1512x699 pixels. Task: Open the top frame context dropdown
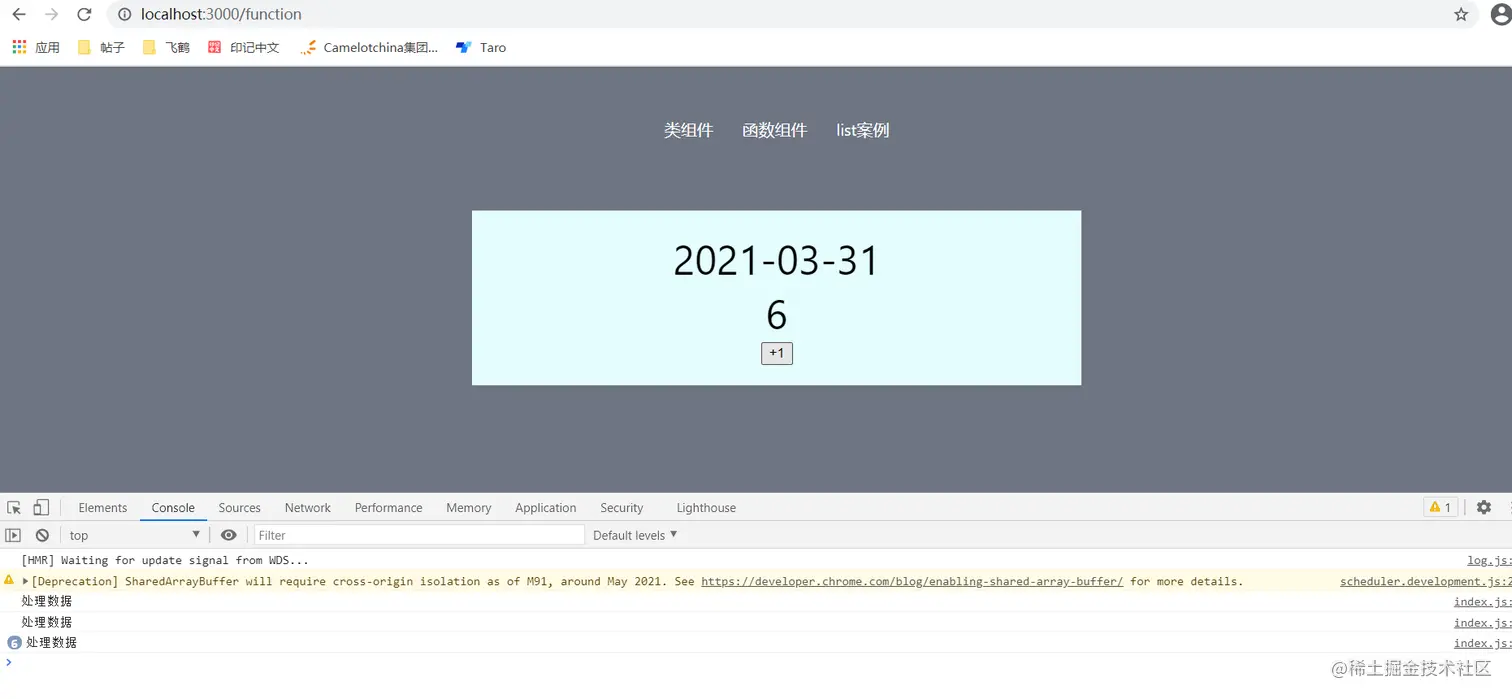133,535
